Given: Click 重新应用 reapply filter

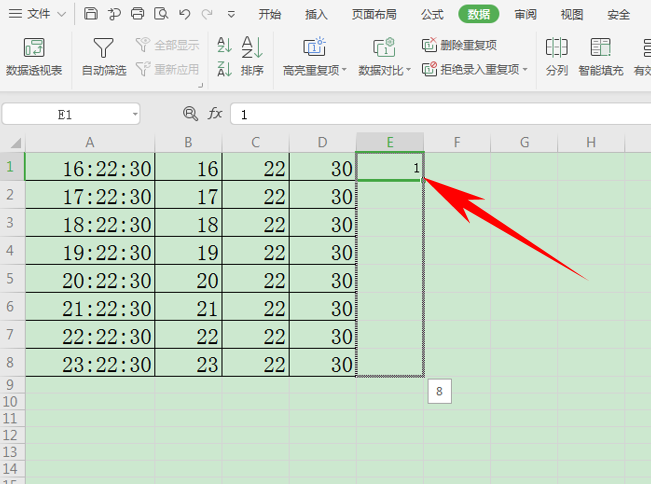Looking at the screenshot, I should point(168,69).
